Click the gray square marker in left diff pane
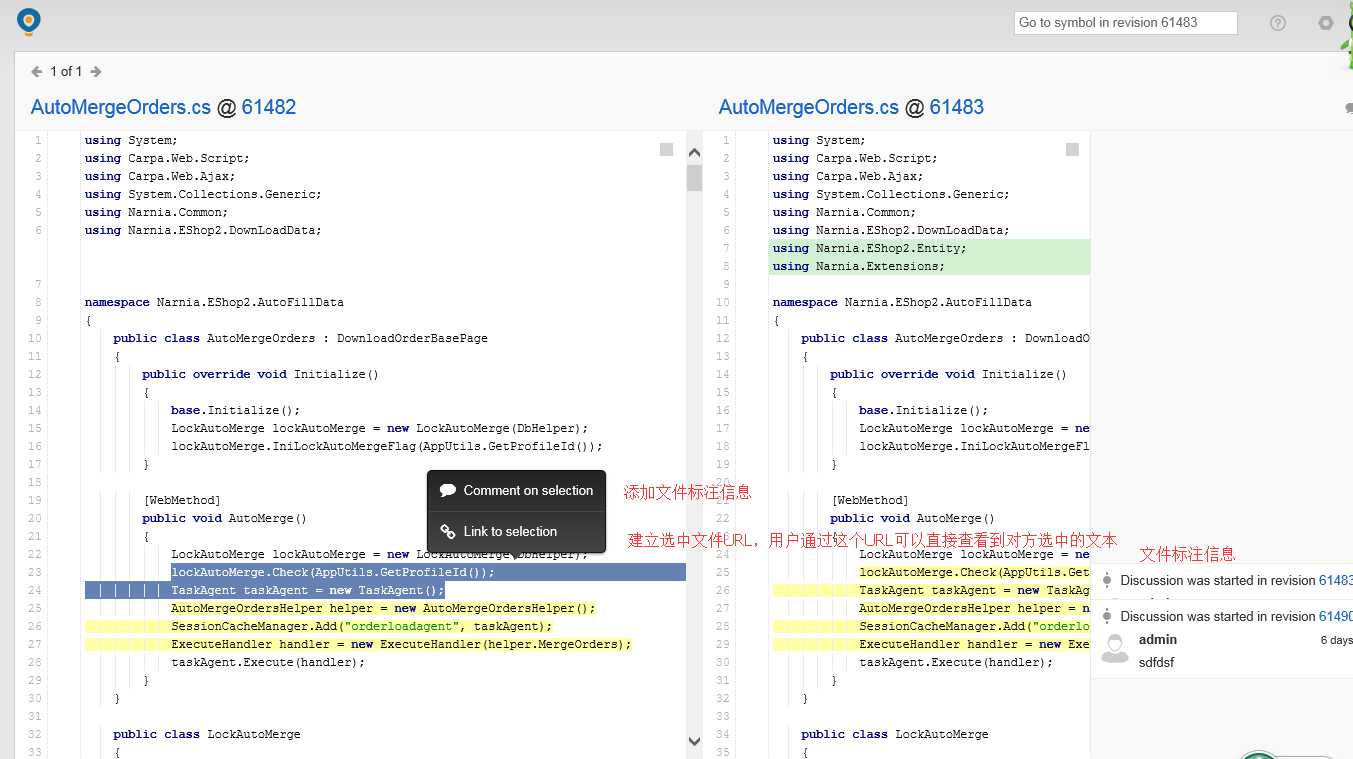Image resolution: width=1353 pixels, height=759 pixels. (x=666, y=150)
